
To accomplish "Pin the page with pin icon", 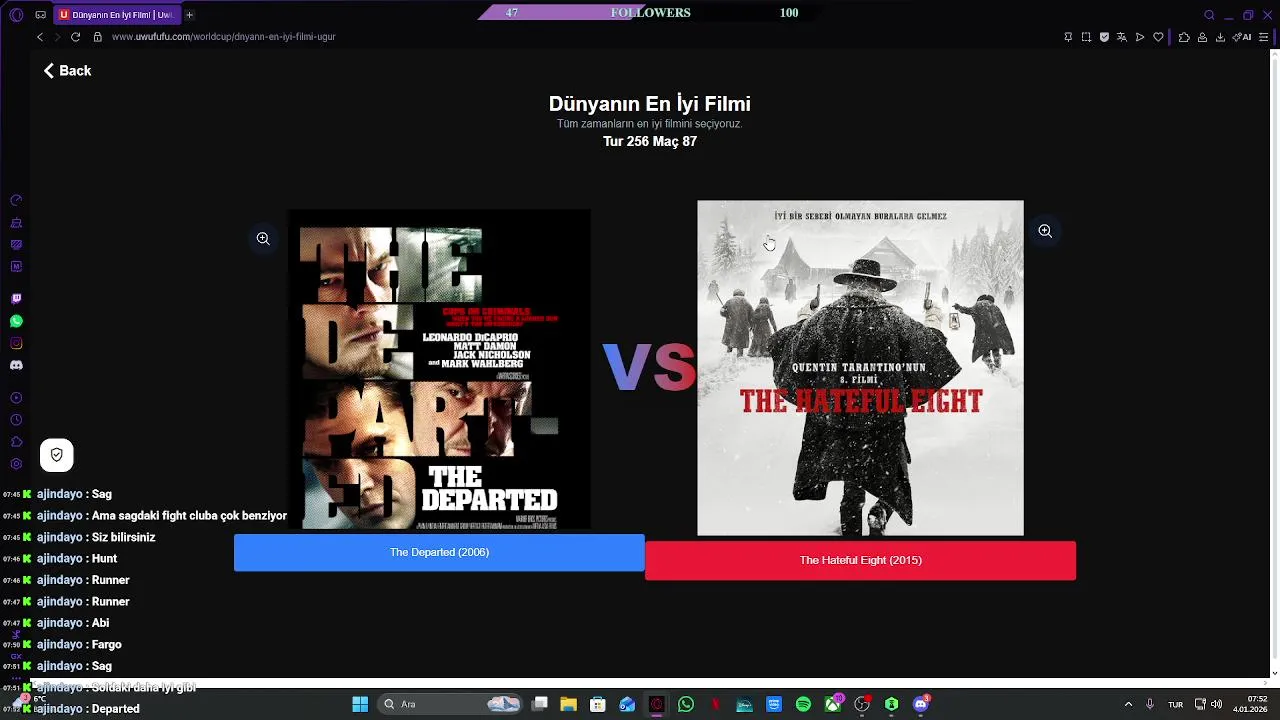I will pos(1068,37).
